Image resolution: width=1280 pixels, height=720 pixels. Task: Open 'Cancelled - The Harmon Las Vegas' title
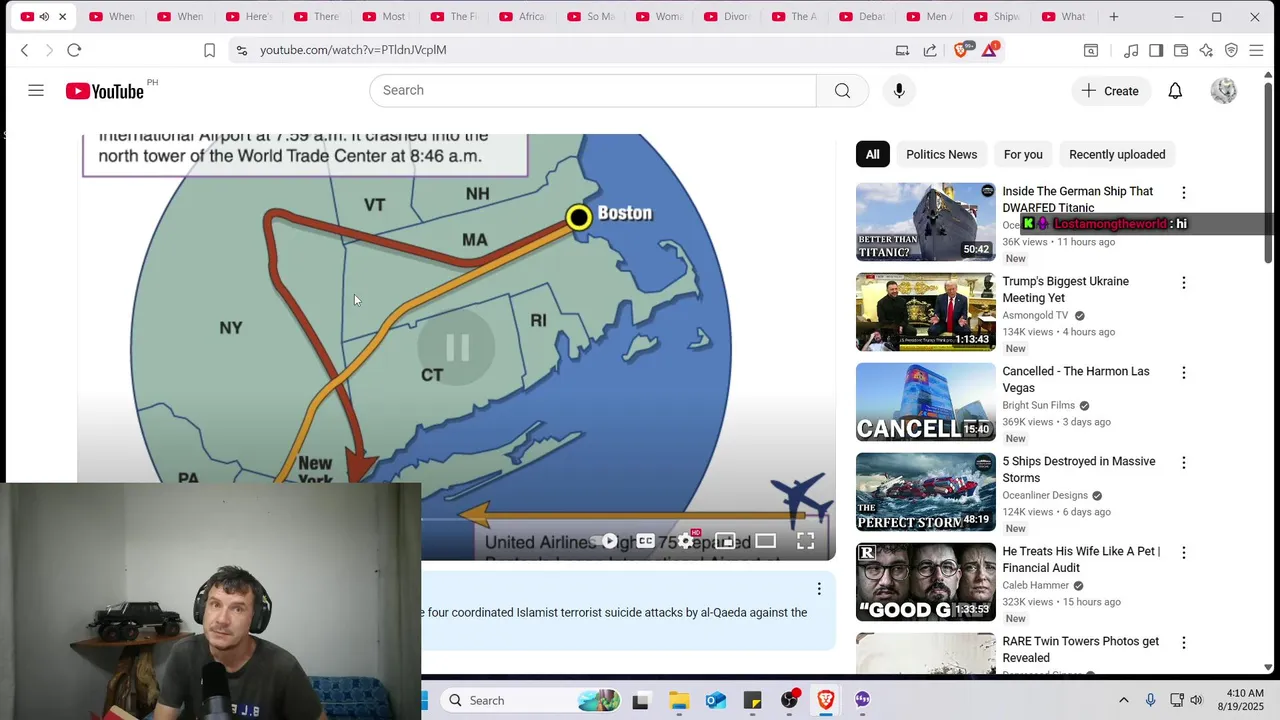coord(1076,379)
